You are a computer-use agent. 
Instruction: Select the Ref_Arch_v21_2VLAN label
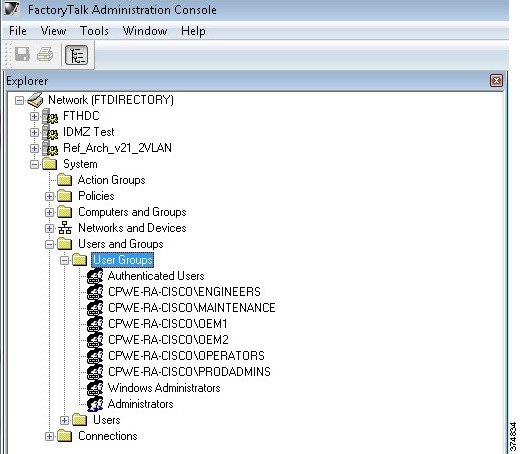(118, 148)
